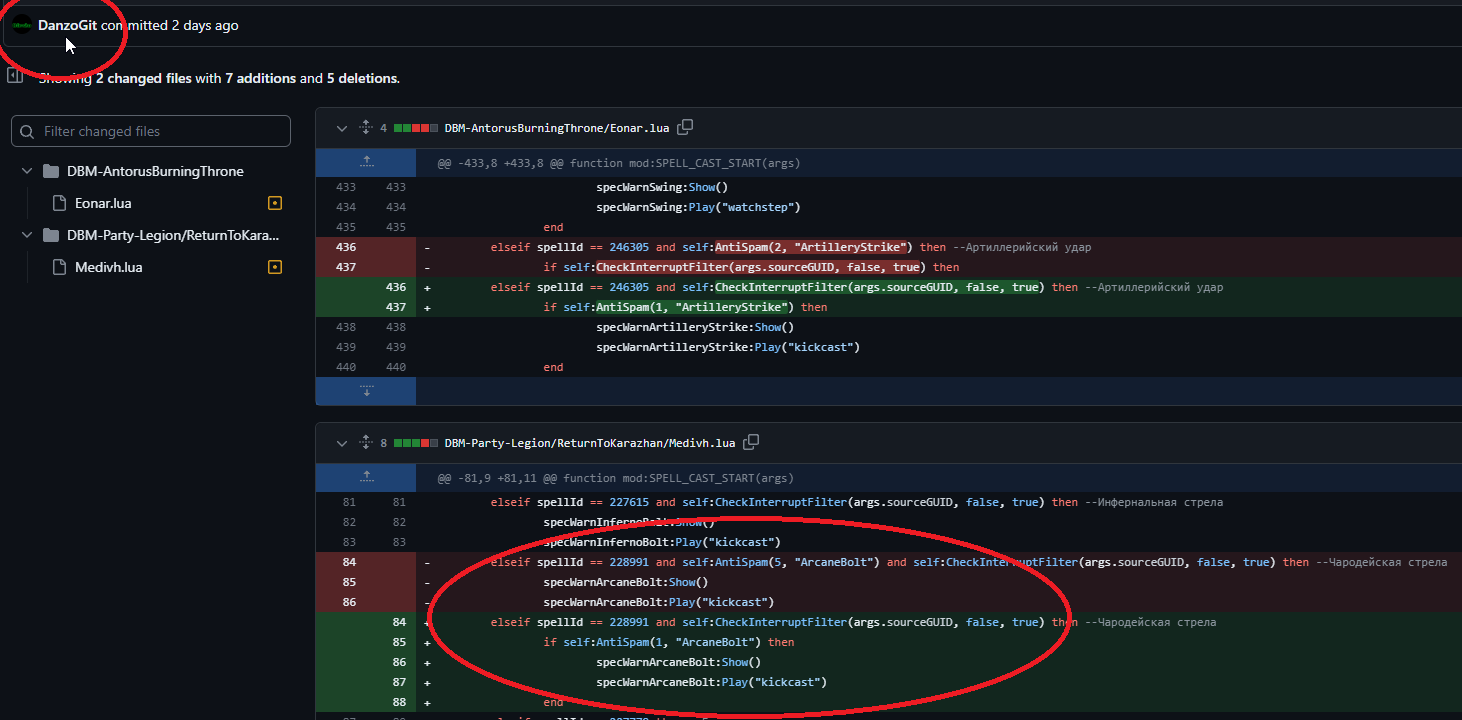The image size is (1462, 720).
Task: Open the DanzoGit author profile link
Action: click(x=67, y=26)
